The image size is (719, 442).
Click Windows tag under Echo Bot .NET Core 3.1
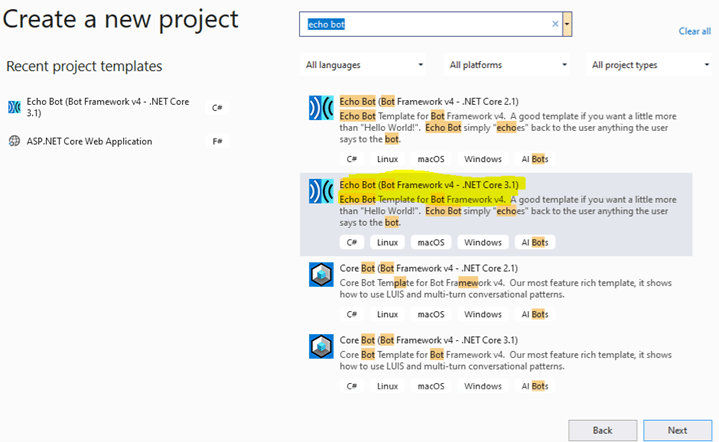[483, 243]
